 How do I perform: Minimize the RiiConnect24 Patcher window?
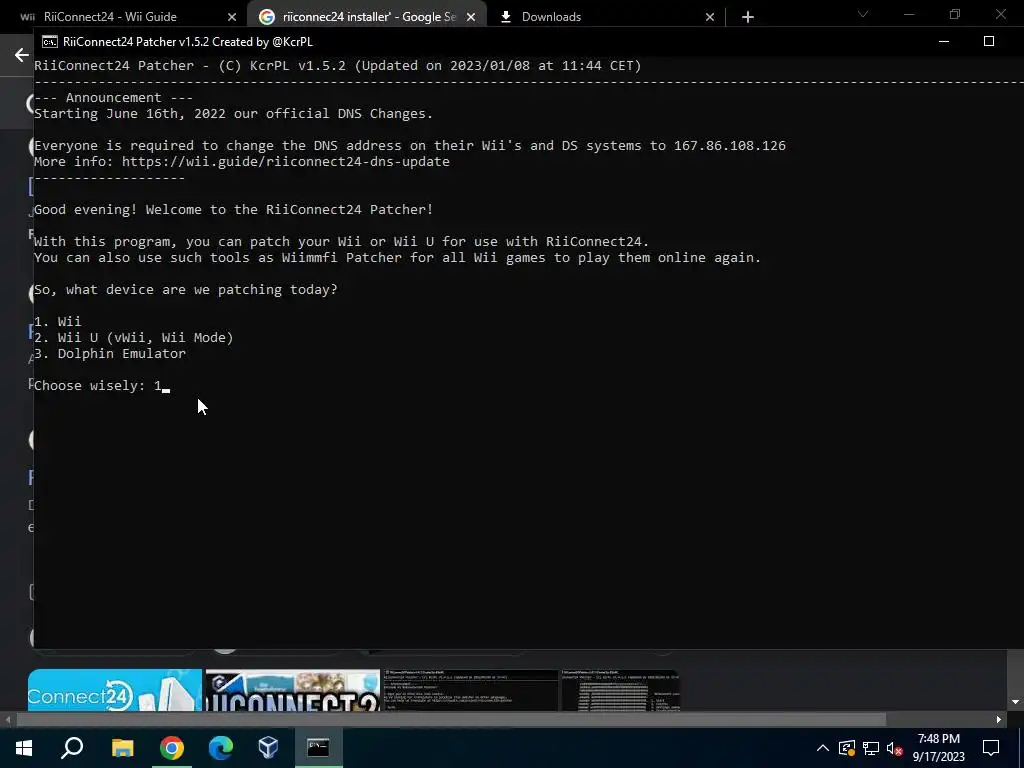[x=944, y=41]
